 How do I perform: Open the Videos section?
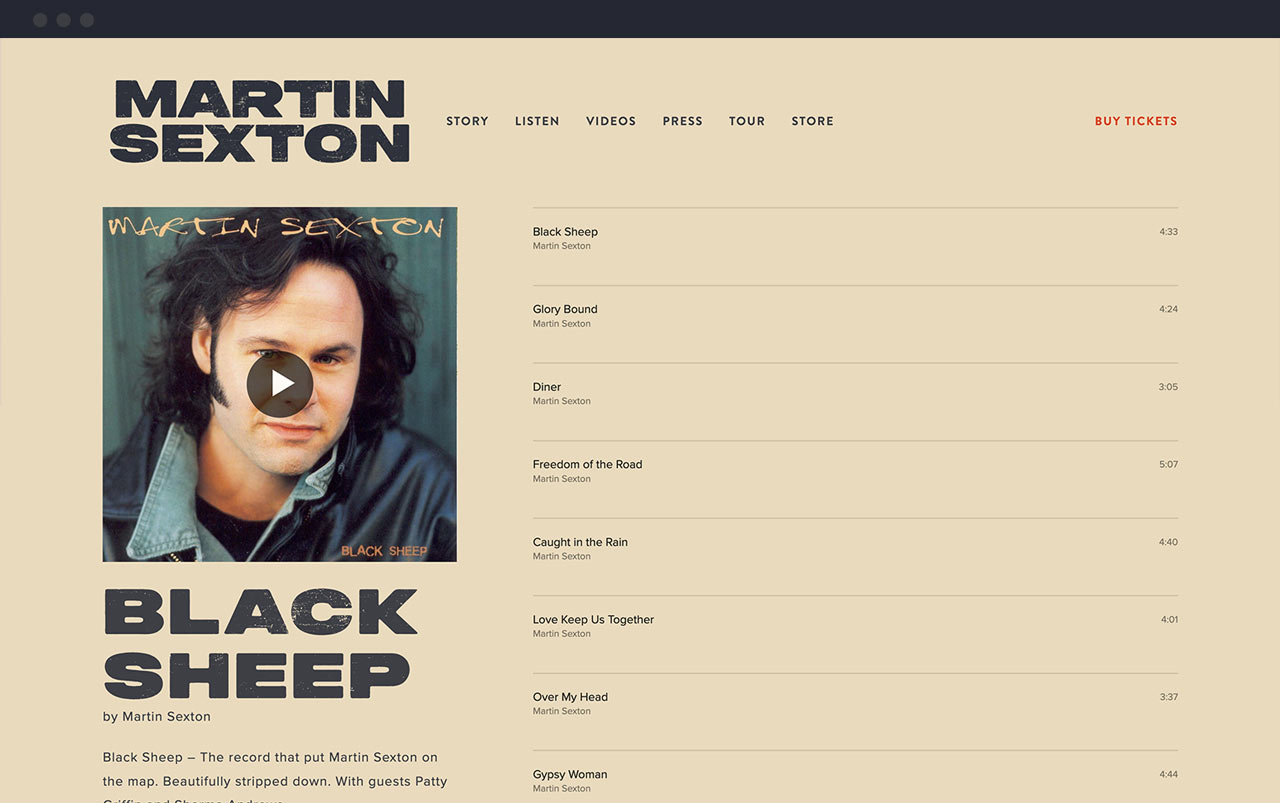(x=611, y=121)
